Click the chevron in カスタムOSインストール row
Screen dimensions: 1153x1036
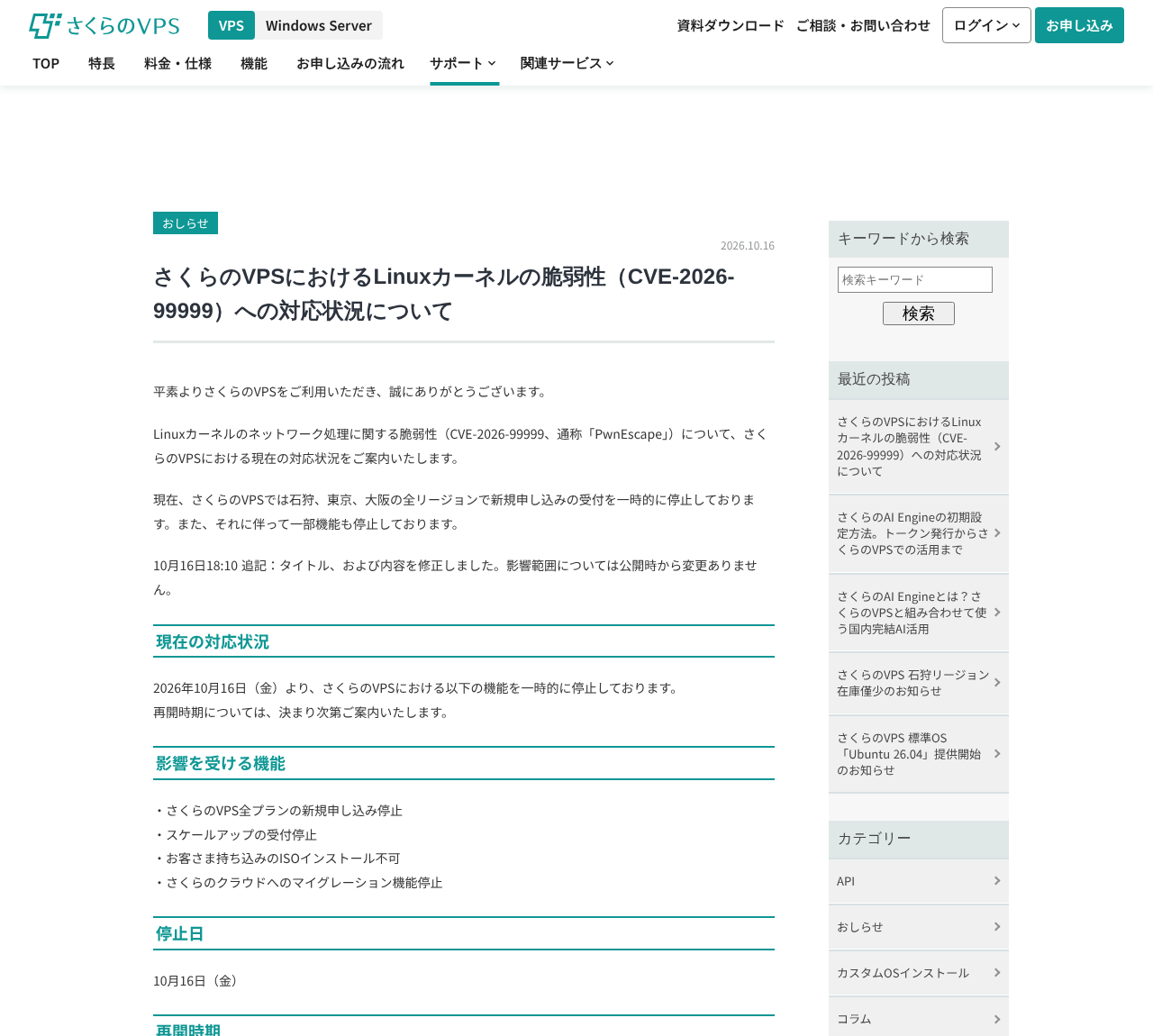997,973
